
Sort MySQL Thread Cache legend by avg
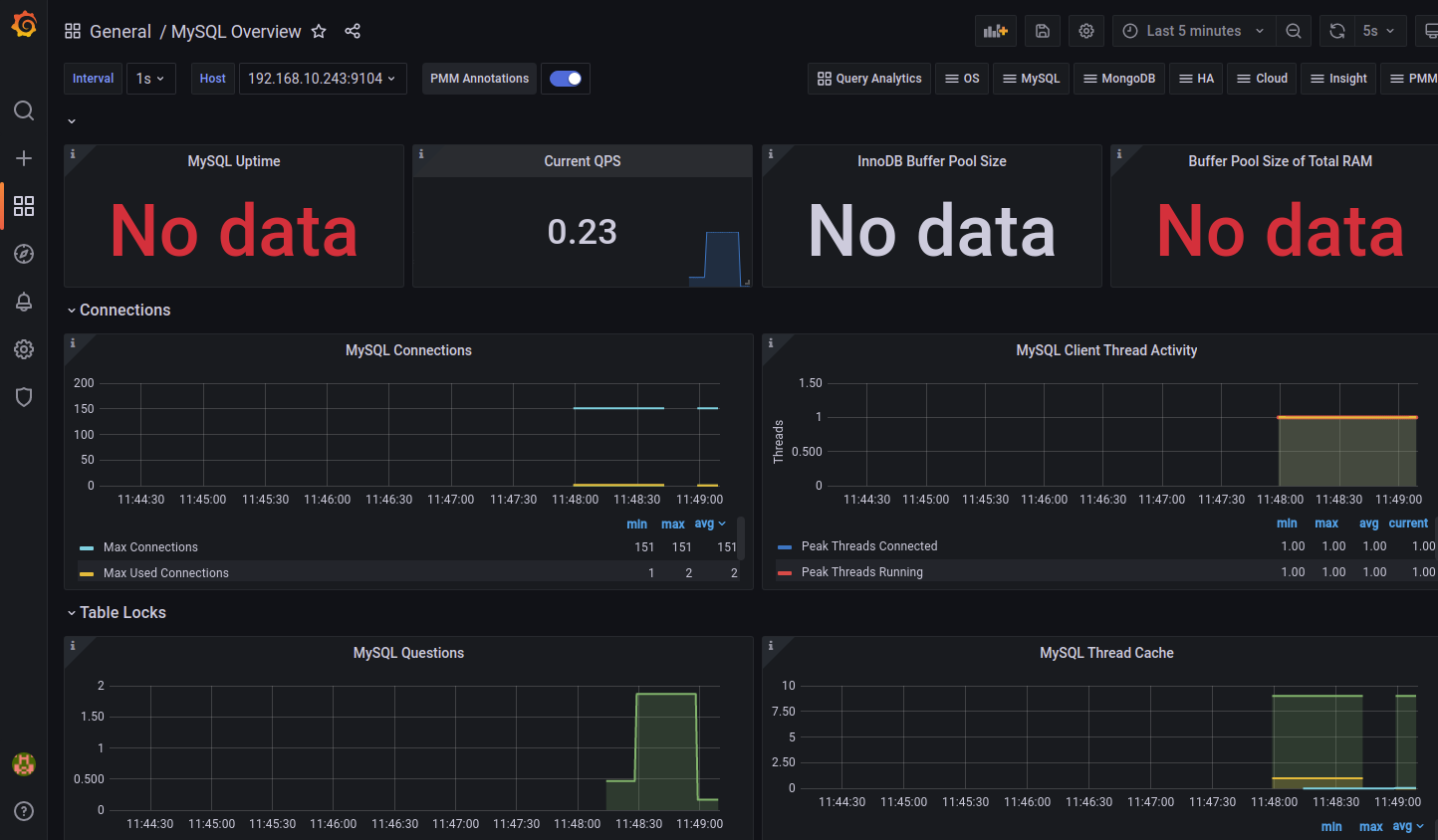pos(1407,826)
